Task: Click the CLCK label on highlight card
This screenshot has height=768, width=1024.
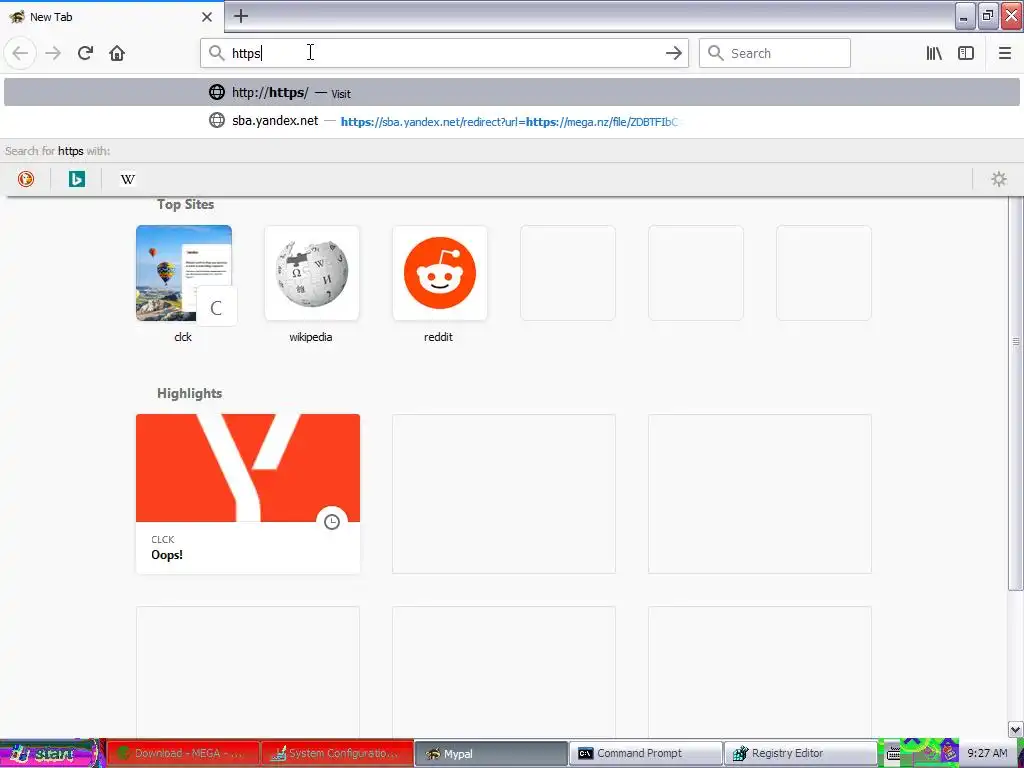Action: [x=163, y=539]
